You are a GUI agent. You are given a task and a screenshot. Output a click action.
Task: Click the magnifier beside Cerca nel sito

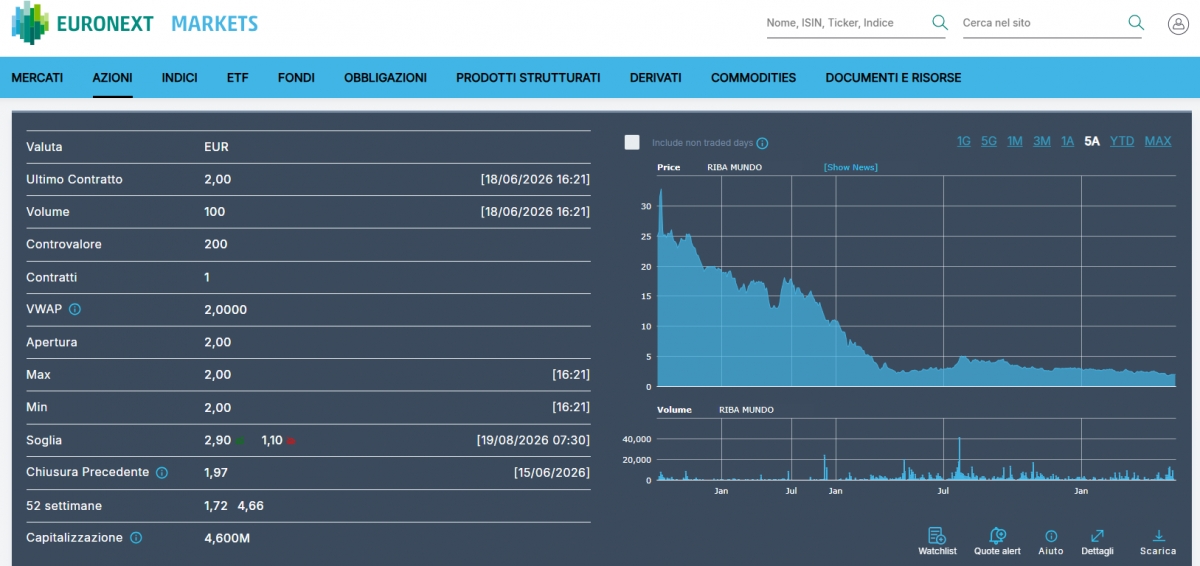(x=1135, y=22)
